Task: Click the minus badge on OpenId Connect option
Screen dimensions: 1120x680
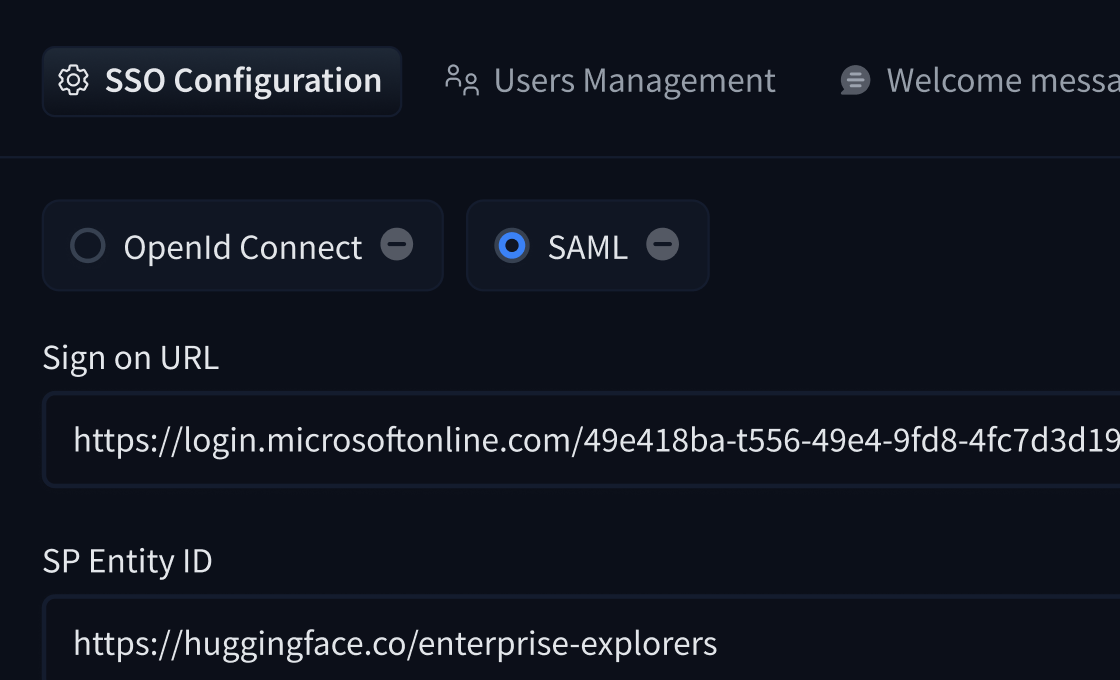Action: point(398,245)
